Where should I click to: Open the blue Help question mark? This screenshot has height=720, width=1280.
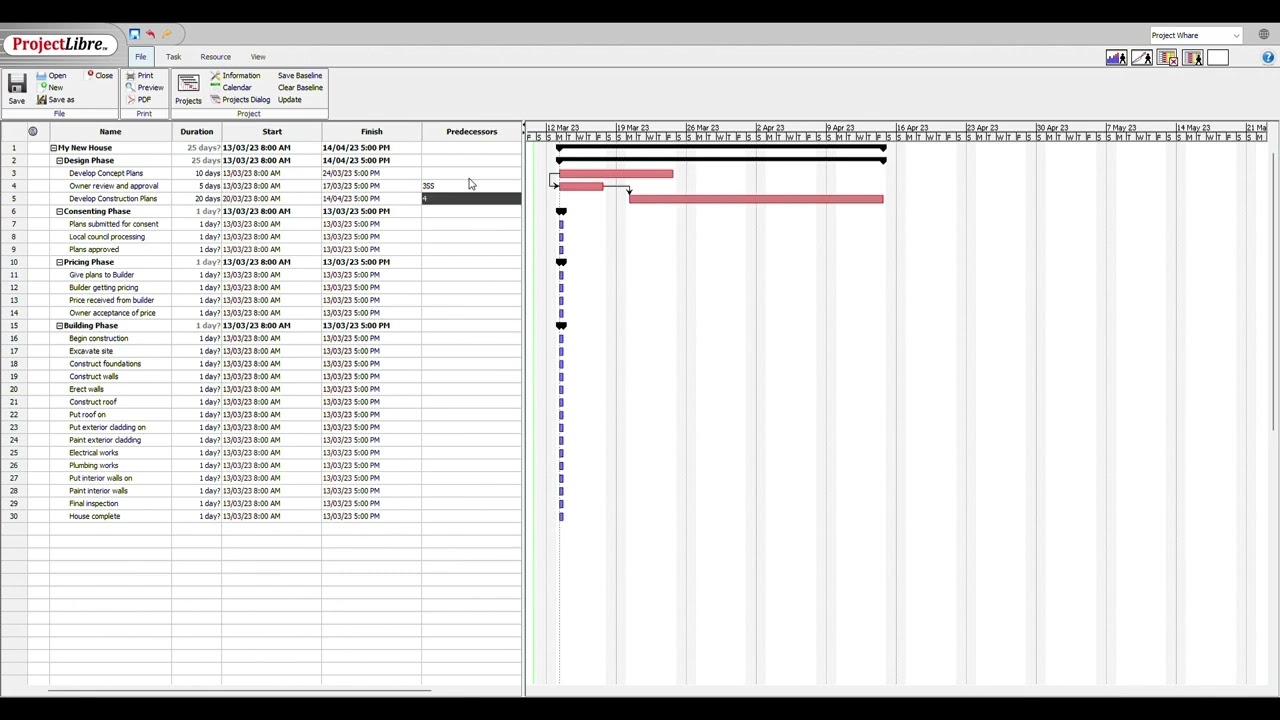(1268, 58)
